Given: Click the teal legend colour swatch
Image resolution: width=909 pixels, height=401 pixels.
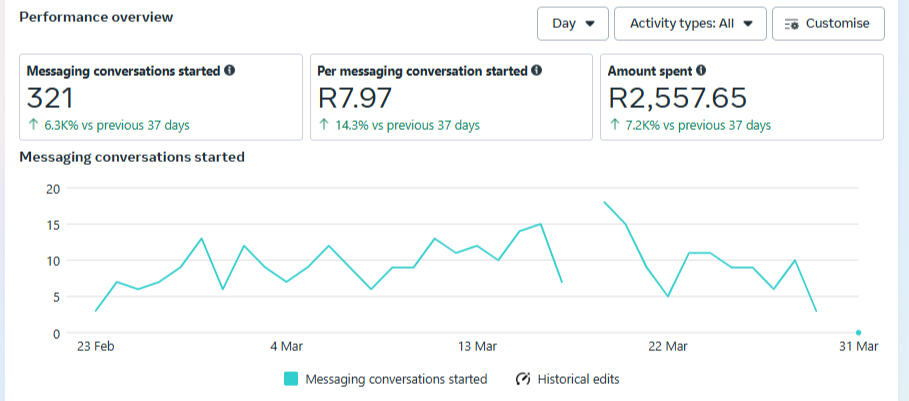Looking at the screenshot, I should pos(291,379).
